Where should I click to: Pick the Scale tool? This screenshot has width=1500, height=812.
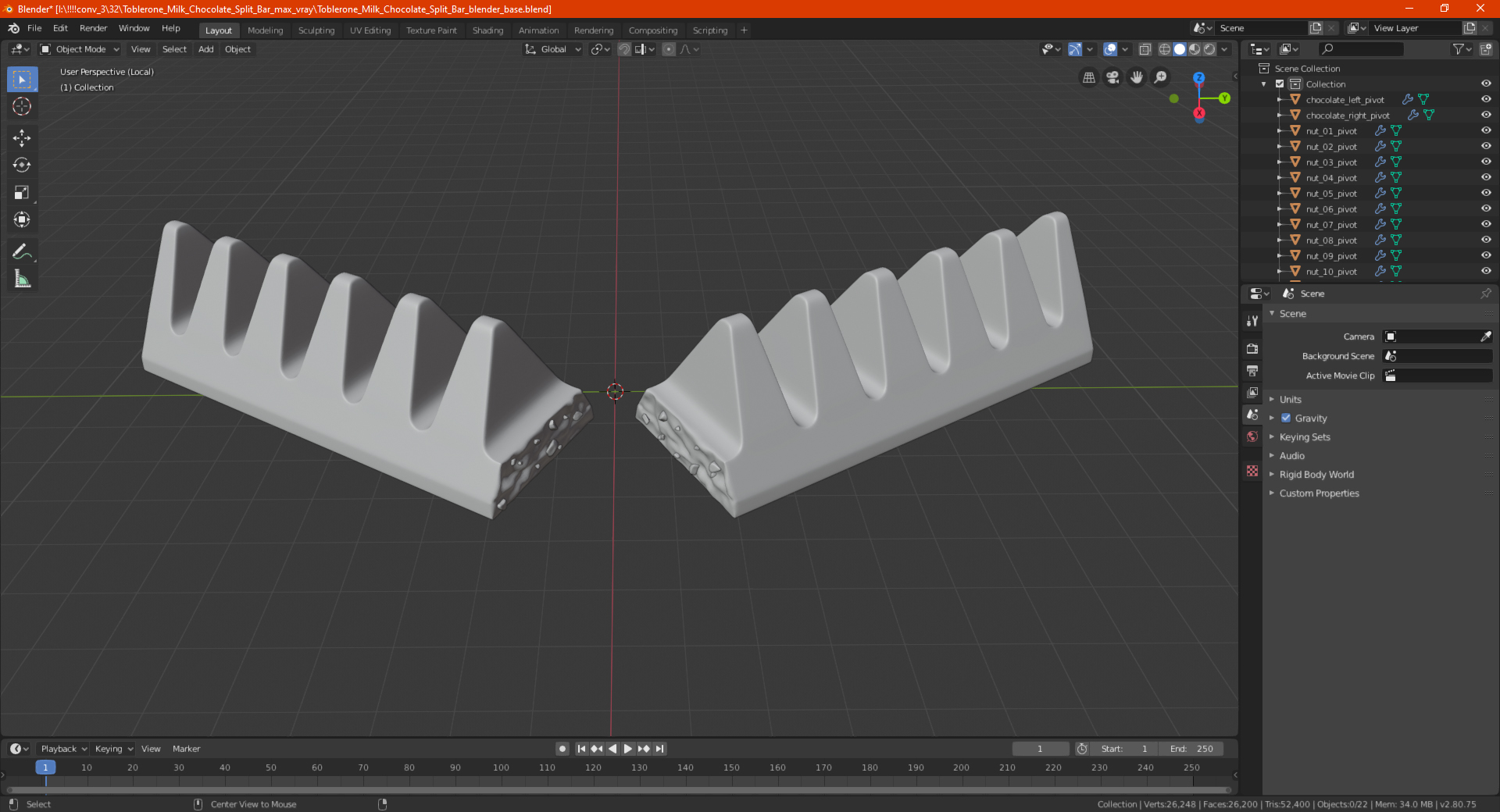pos(22,193)
